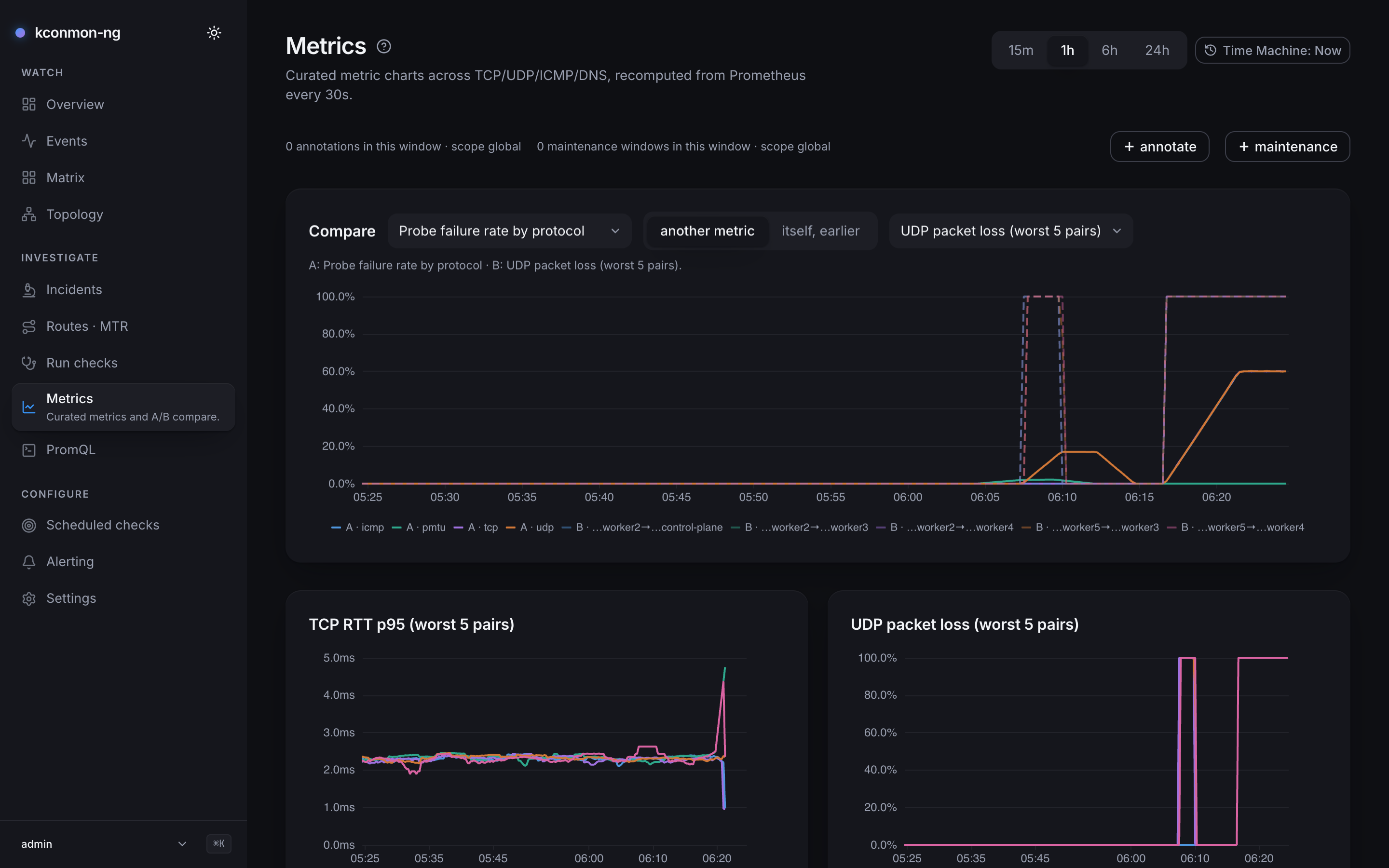Viewport: 1389px width, 868px height.
Task: Navigate to Scheduled checks
Action: (x=123, y=525)
